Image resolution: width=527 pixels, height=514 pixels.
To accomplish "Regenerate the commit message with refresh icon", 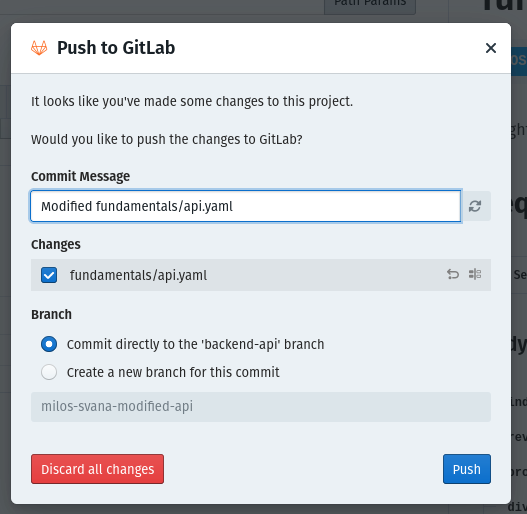I will point(475,206).
